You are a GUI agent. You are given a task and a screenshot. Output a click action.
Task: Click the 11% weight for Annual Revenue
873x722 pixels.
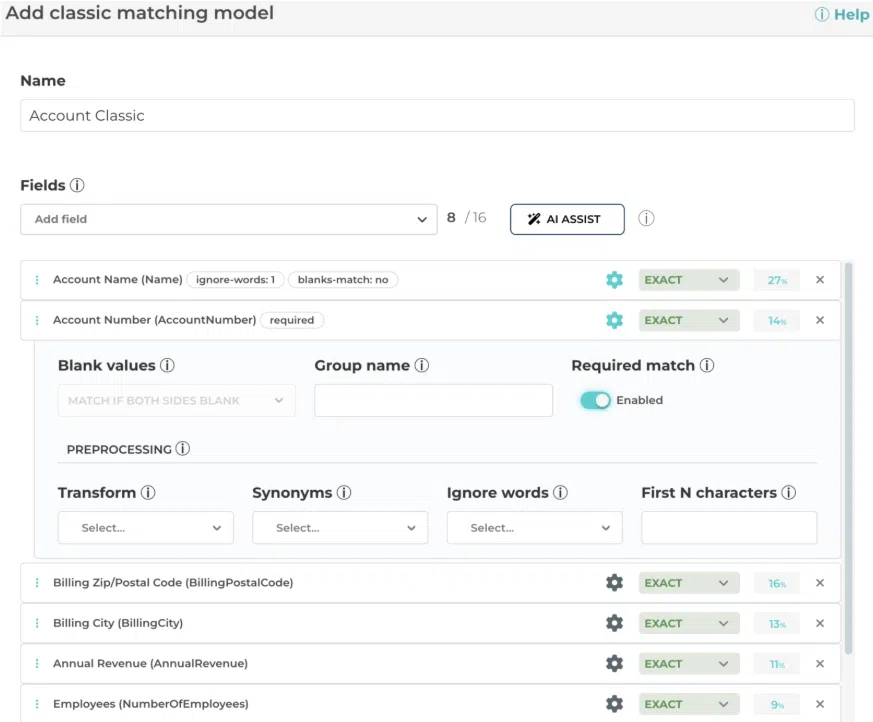pyautogui.click(x=777, y=664)
